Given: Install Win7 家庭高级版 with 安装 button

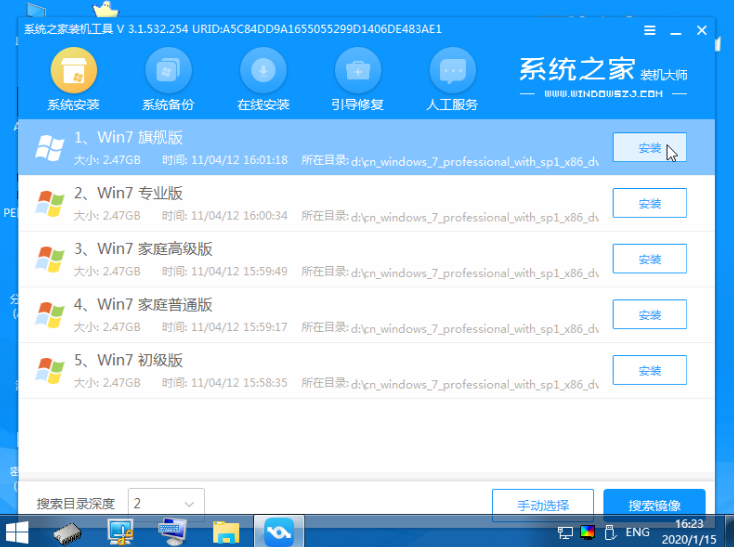Looking at the screenshot, I should click(649, 259).
